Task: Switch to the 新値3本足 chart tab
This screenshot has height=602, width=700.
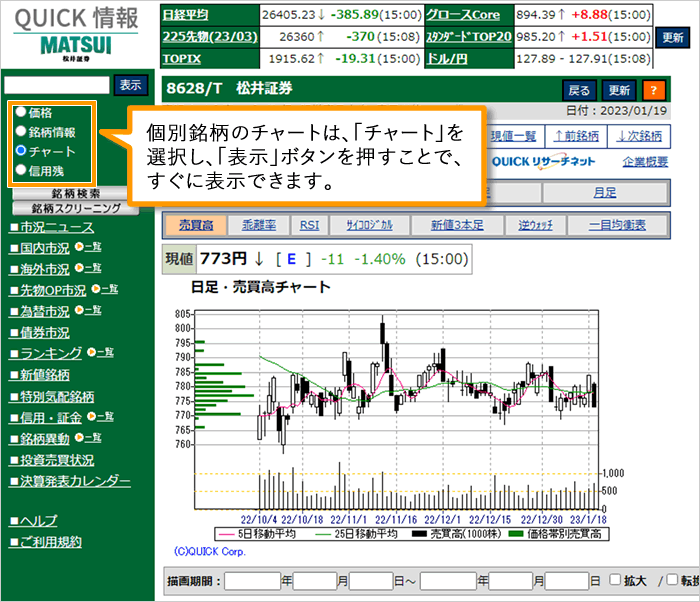Action: click(x=457, y=225)
